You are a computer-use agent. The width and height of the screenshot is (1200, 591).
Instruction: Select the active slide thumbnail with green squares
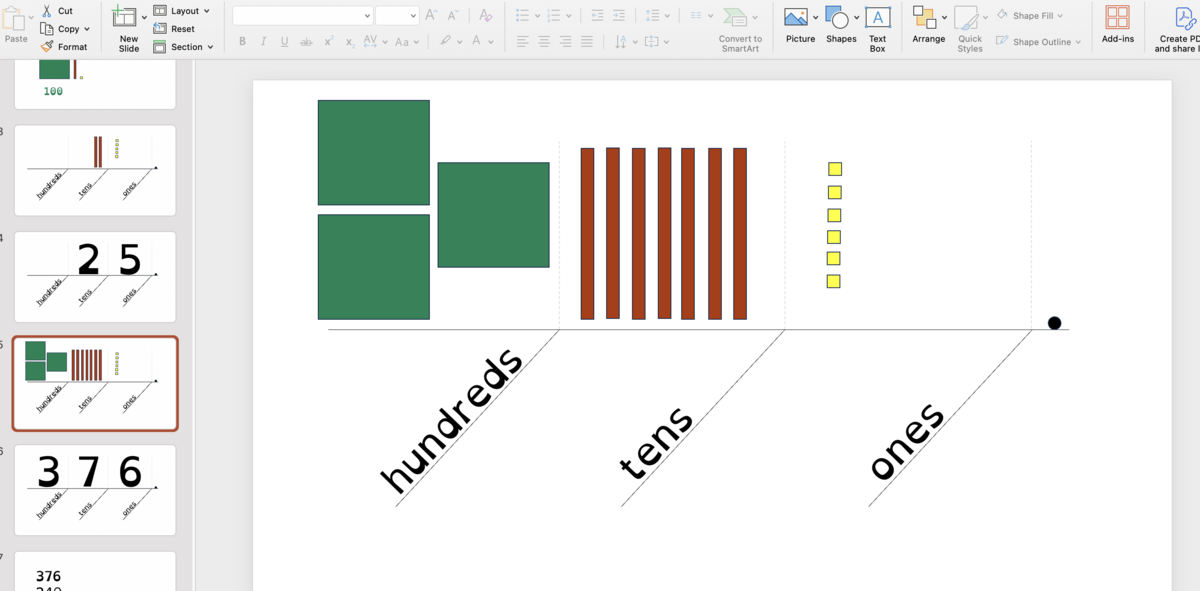click(x=94, y=383)
